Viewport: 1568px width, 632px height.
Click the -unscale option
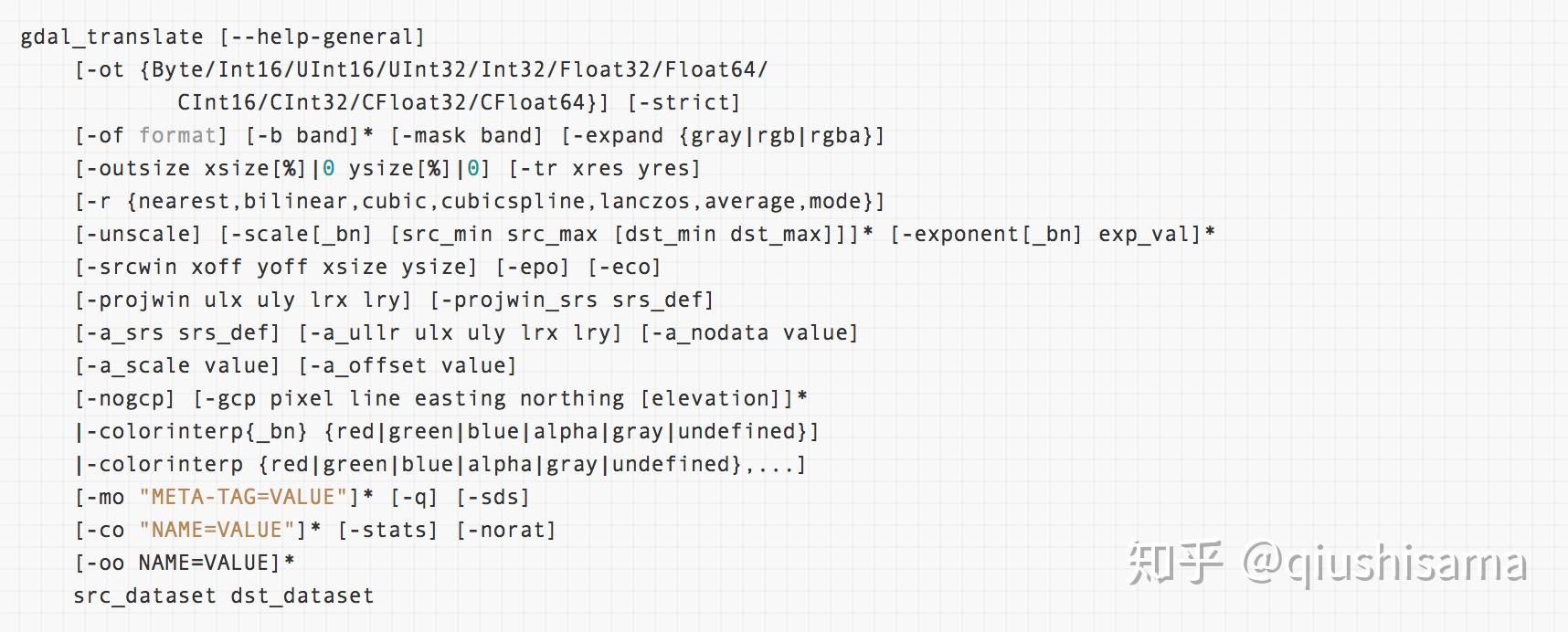tap(137, 234)
